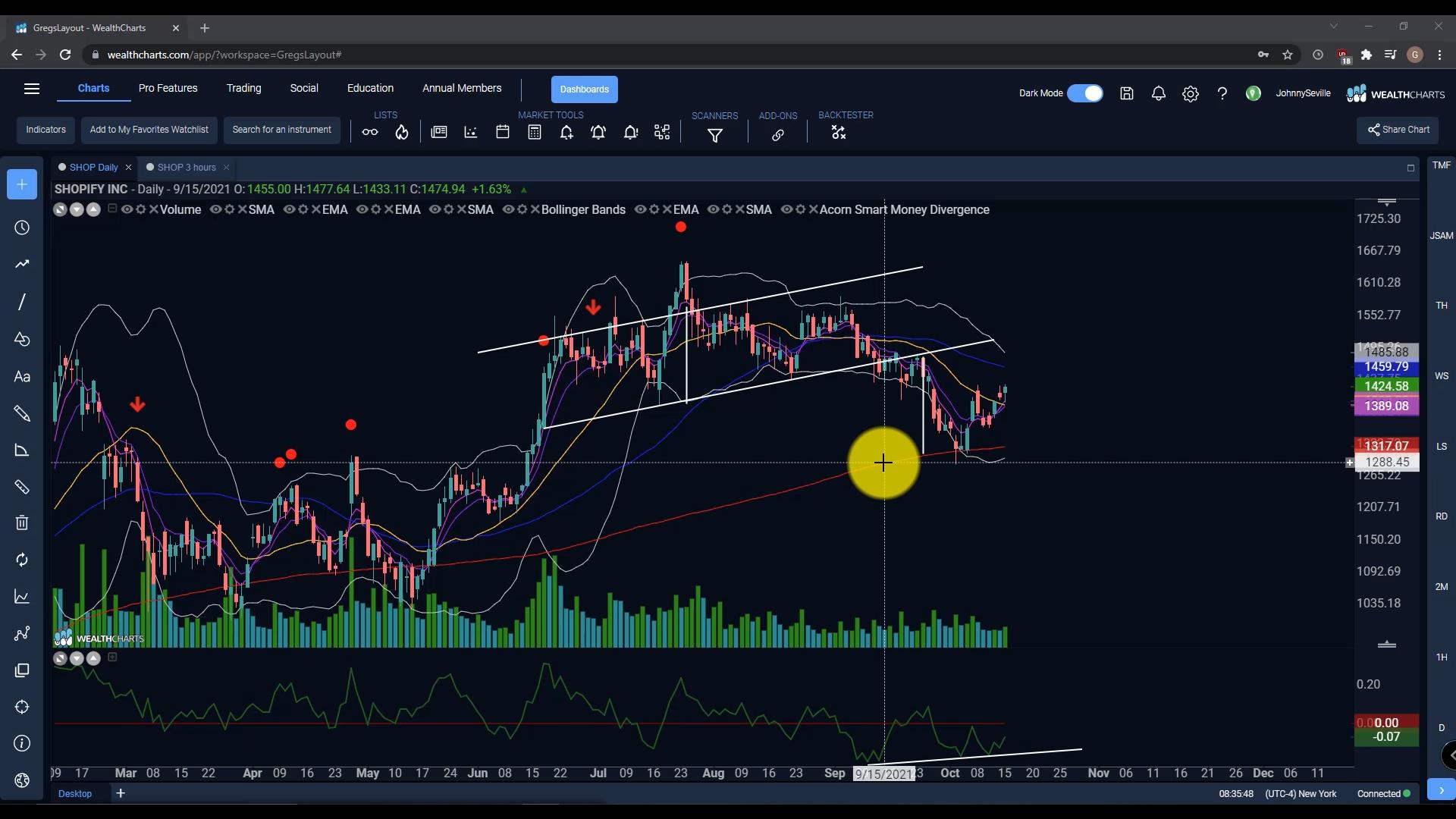The height and width of the screenshot is (819, 1456).
Task: Click the up-arrow circle in the price pane legend
Action: click(93, 209)
